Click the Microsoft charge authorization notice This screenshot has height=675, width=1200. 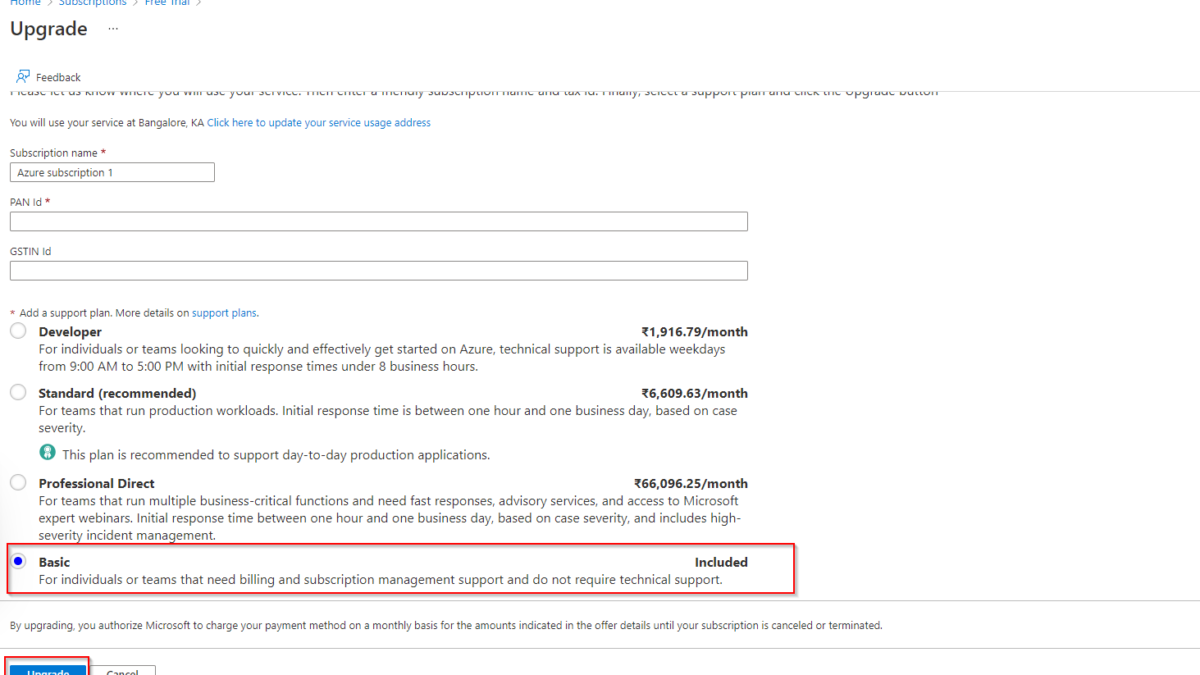click(x=446, y=625)
